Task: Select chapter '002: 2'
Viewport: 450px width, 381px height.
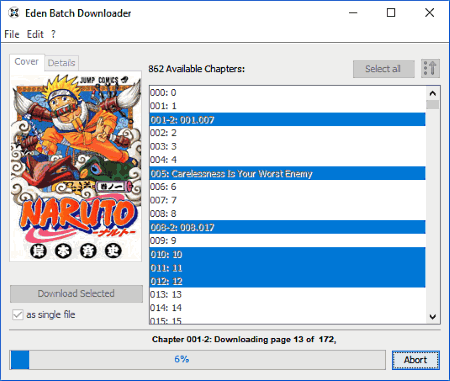Action: coord(288,133)
